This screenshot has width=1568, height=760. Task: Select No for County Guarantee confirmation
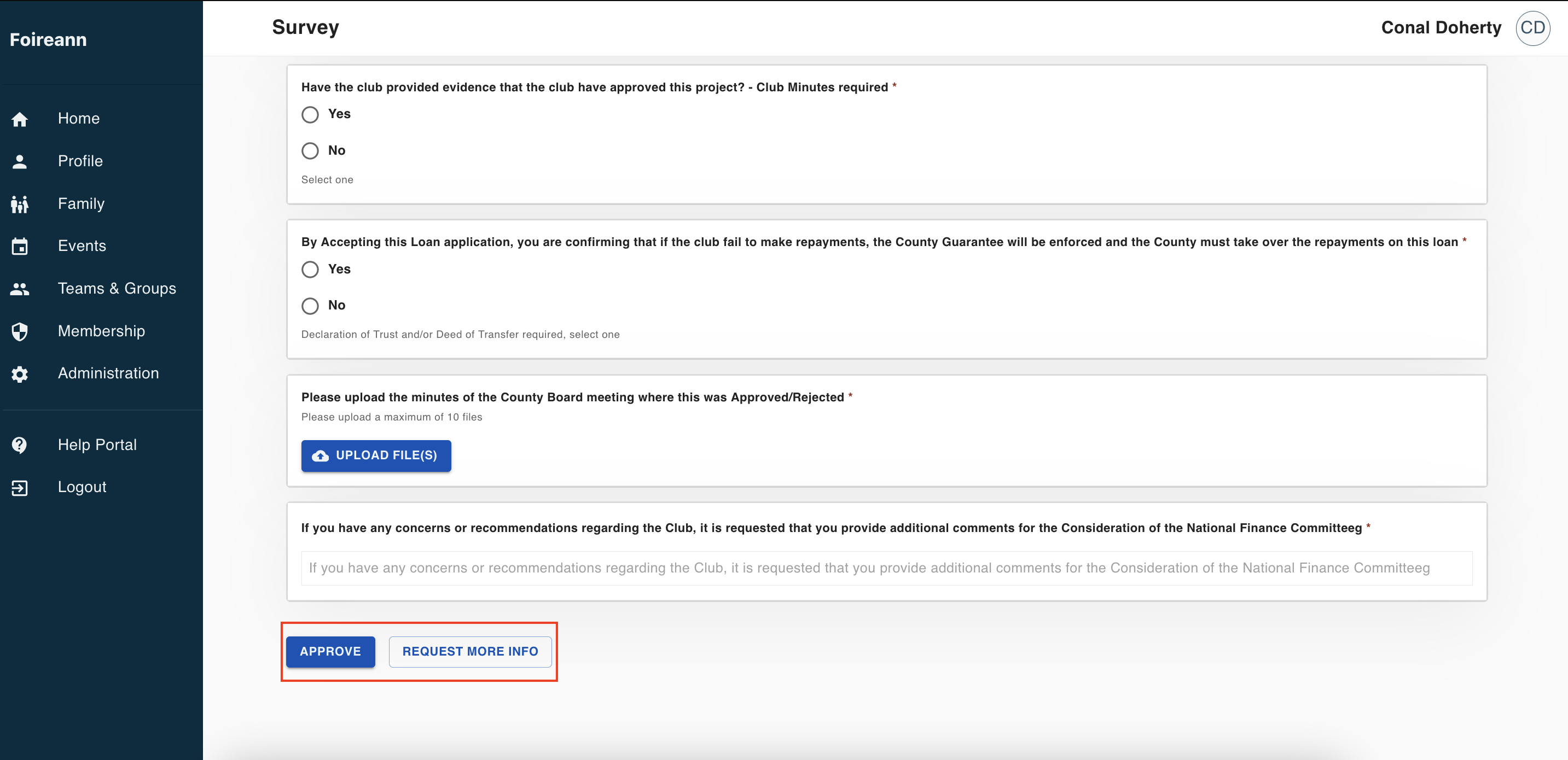point(310,306)
